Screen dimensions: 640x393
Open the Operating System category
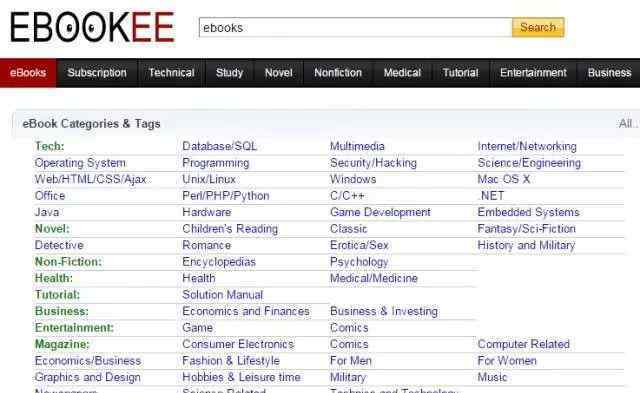pyautogui.click(x=80, y=163)
